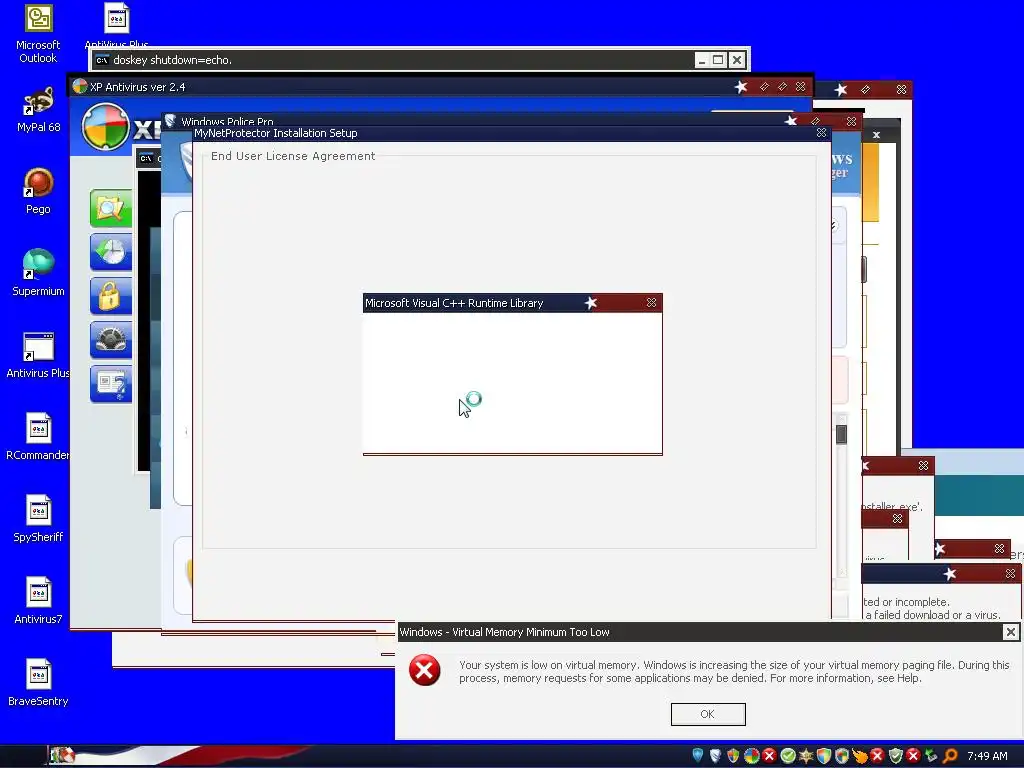Close the Windows Police Pro window
1024x768 pixels.
[x=851, y=121]
